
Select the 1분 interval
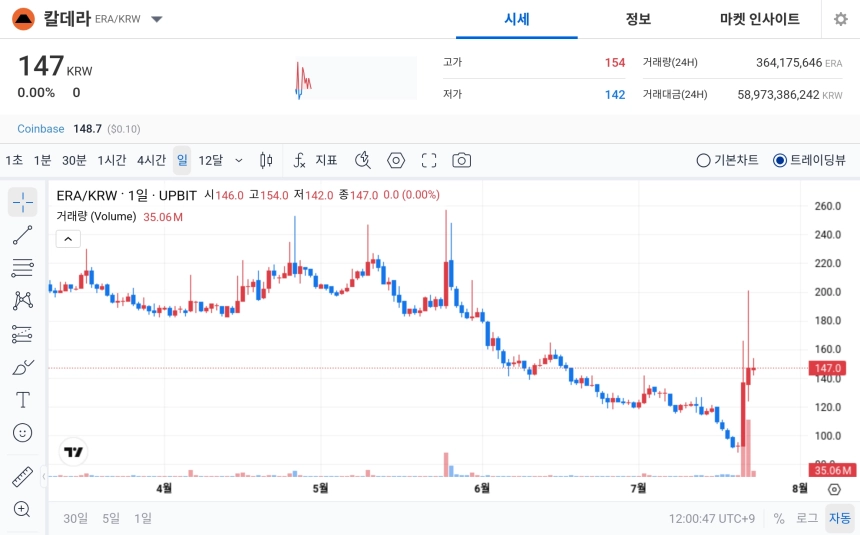coord(42,160)
